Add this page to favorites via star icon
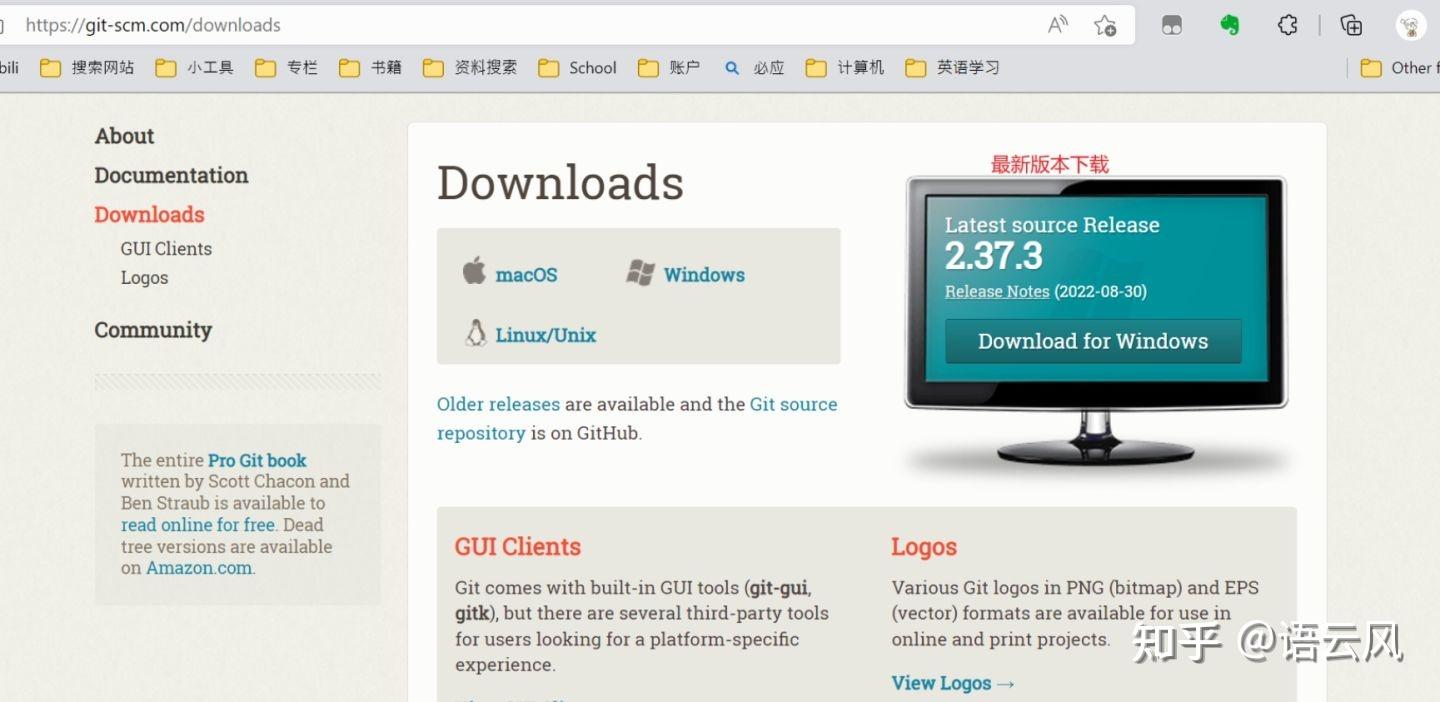Screen dimensions: 1440x702 pos(1106,25)
